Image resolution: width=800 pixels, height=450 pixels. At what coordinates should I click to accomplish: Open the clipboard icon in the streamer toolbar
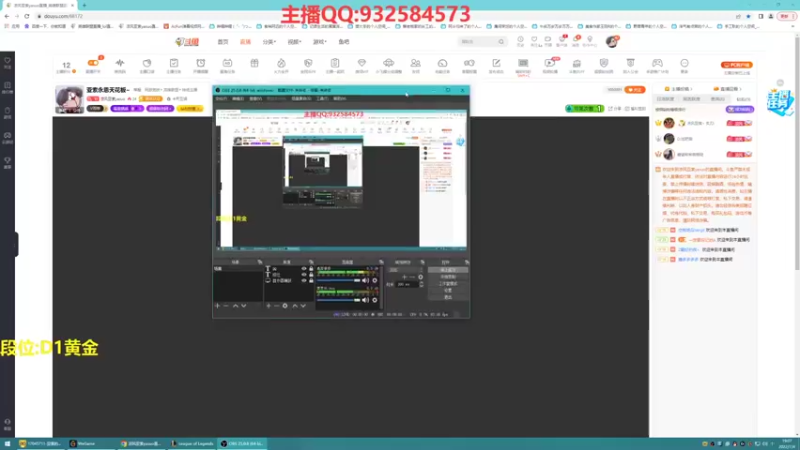click(335, 63)
